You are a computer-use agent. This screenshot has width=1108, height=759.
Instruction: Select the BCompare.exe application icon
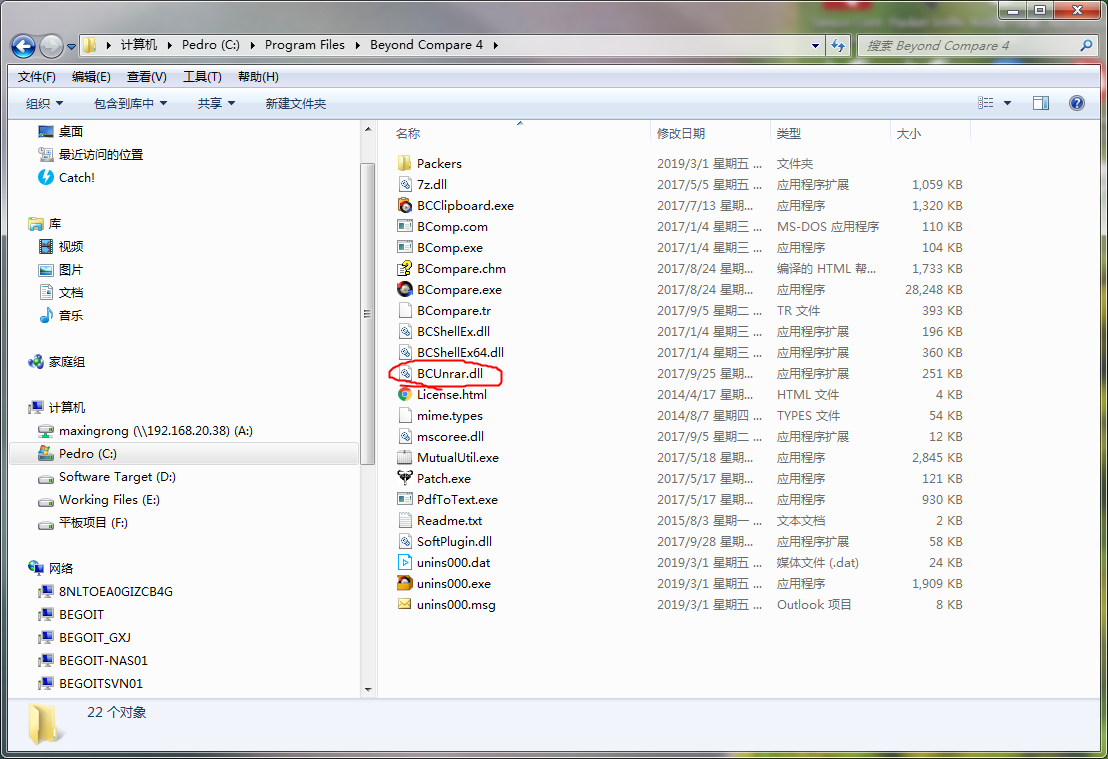click(405, 289)
